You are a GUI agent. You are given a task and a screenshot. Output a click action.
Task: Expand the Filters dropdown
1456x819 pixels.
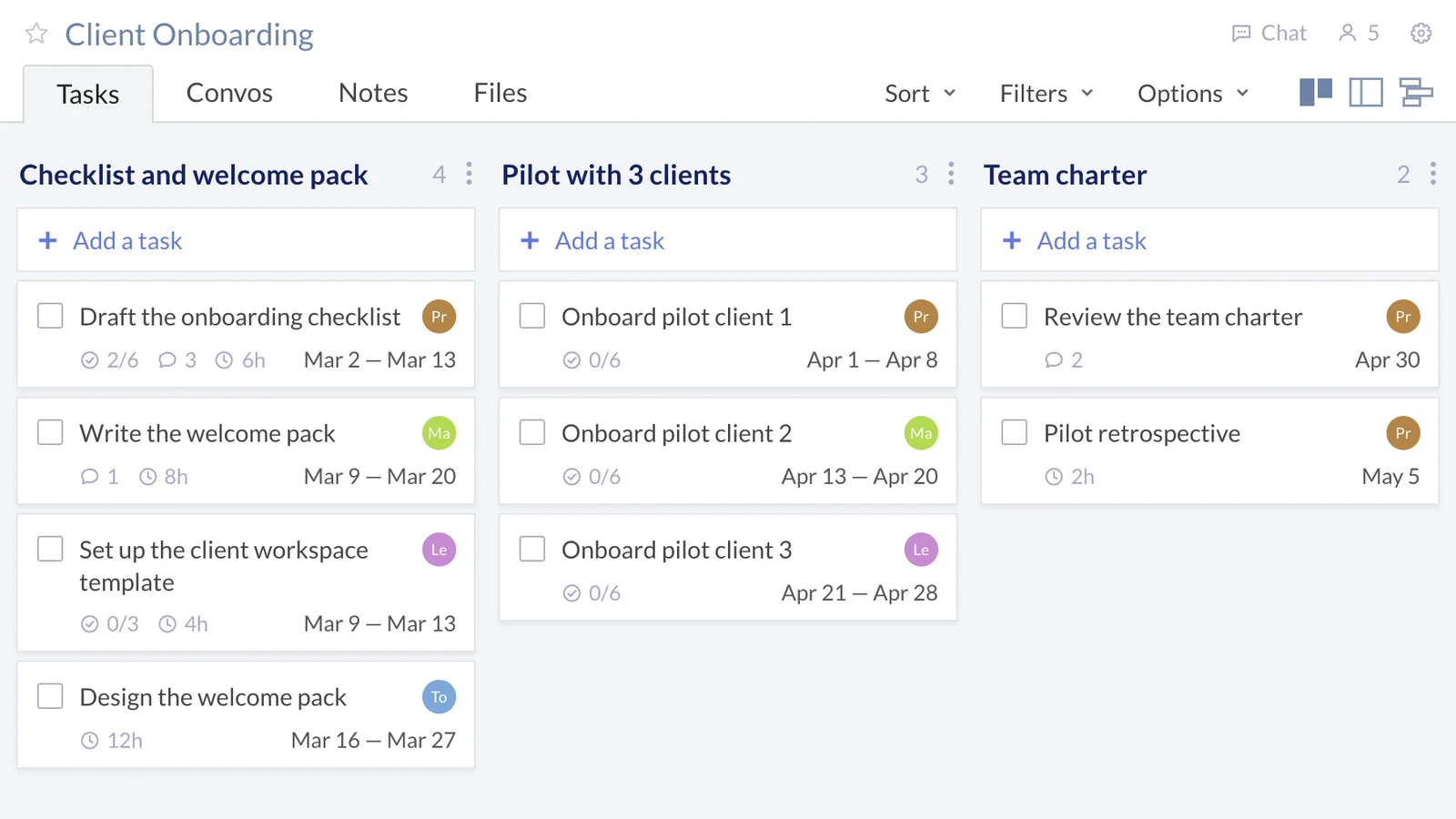[1046, 94]
